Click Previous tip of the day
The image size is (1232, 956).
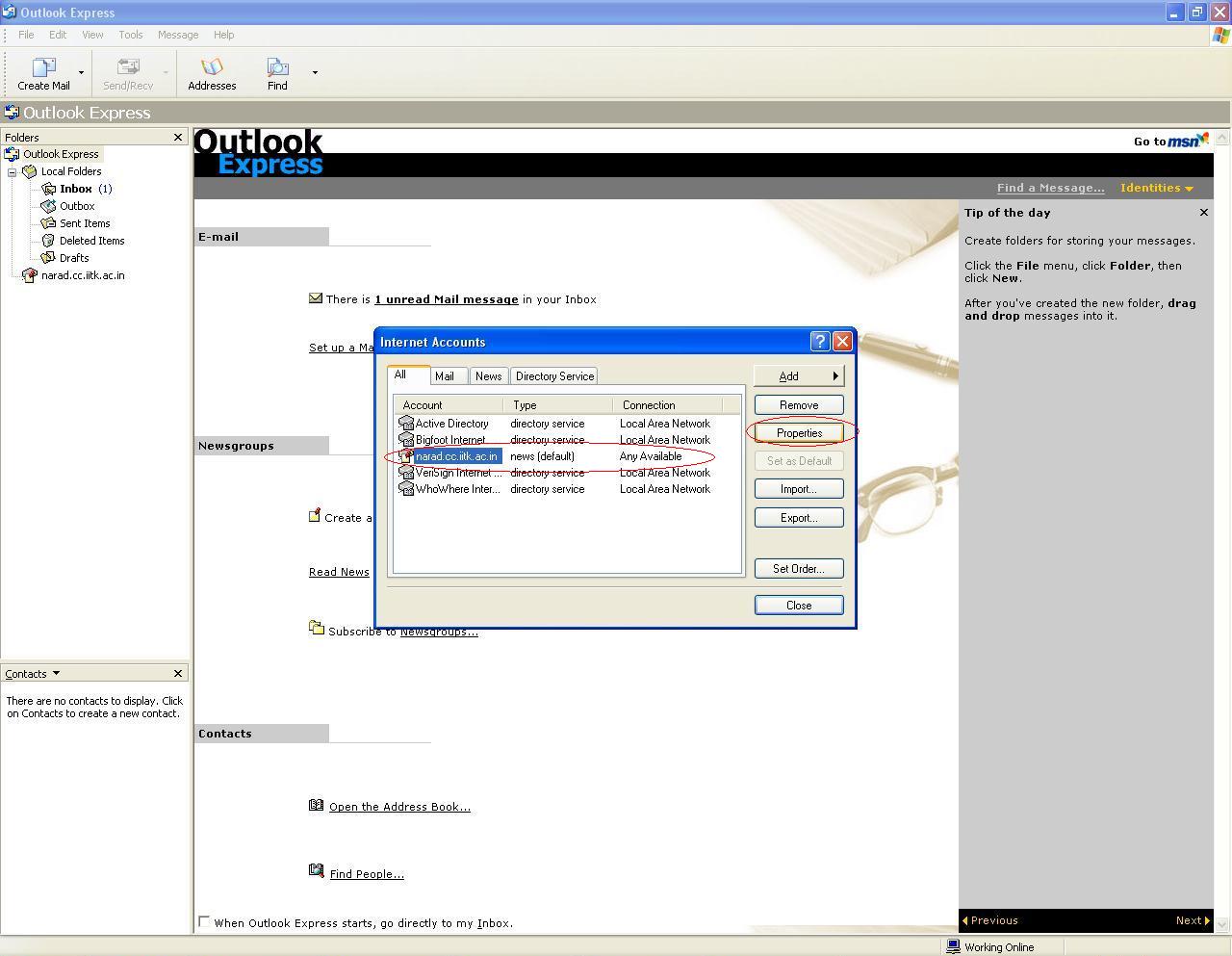point(990,920)
